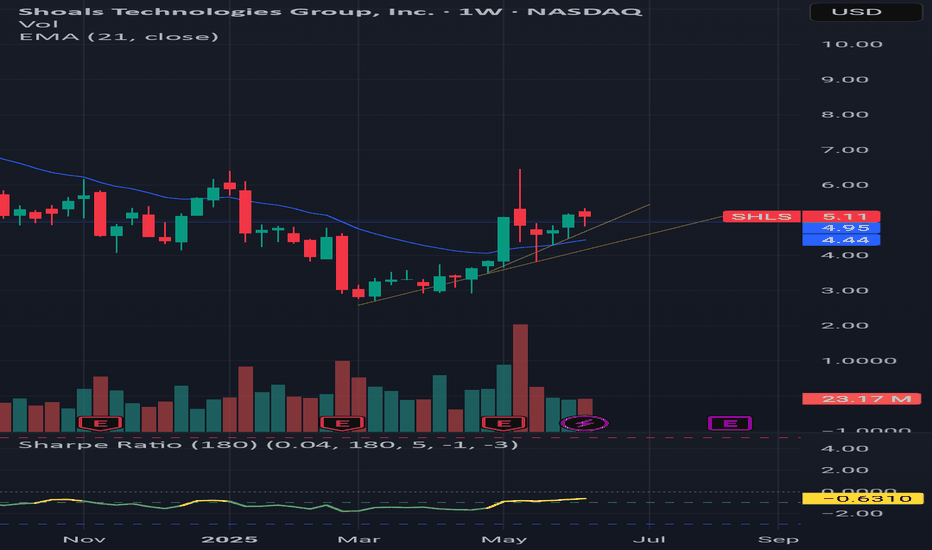Click the May label on time axis

pos(504,539)
